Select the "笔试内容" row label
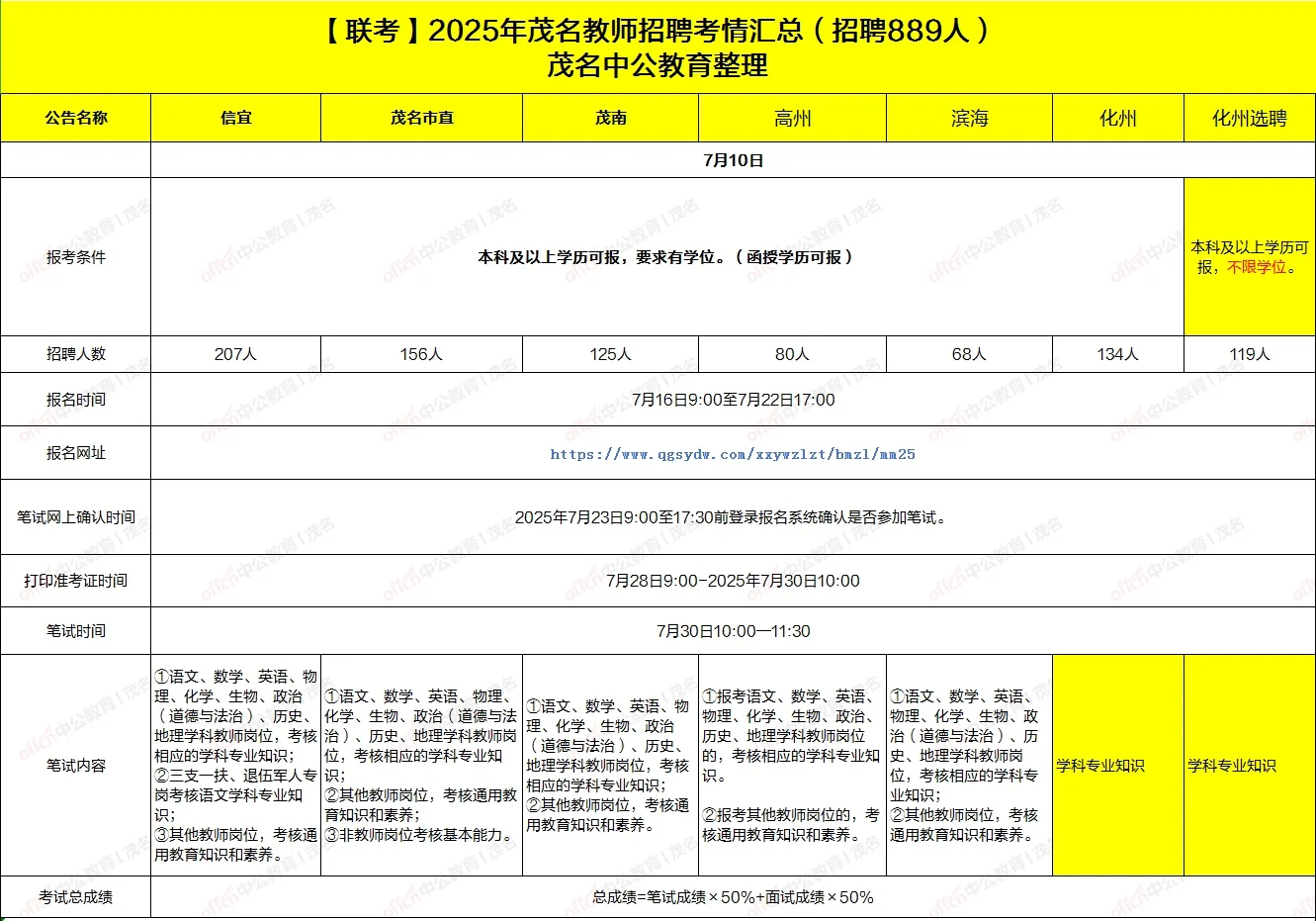 point(76,766)
